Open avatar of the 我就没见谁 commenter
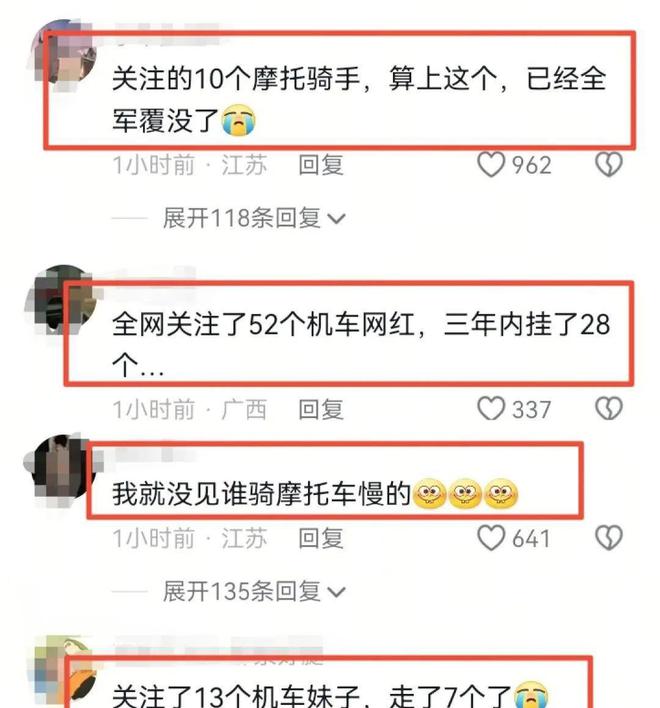The image size is (660, 708). [61, 467]
